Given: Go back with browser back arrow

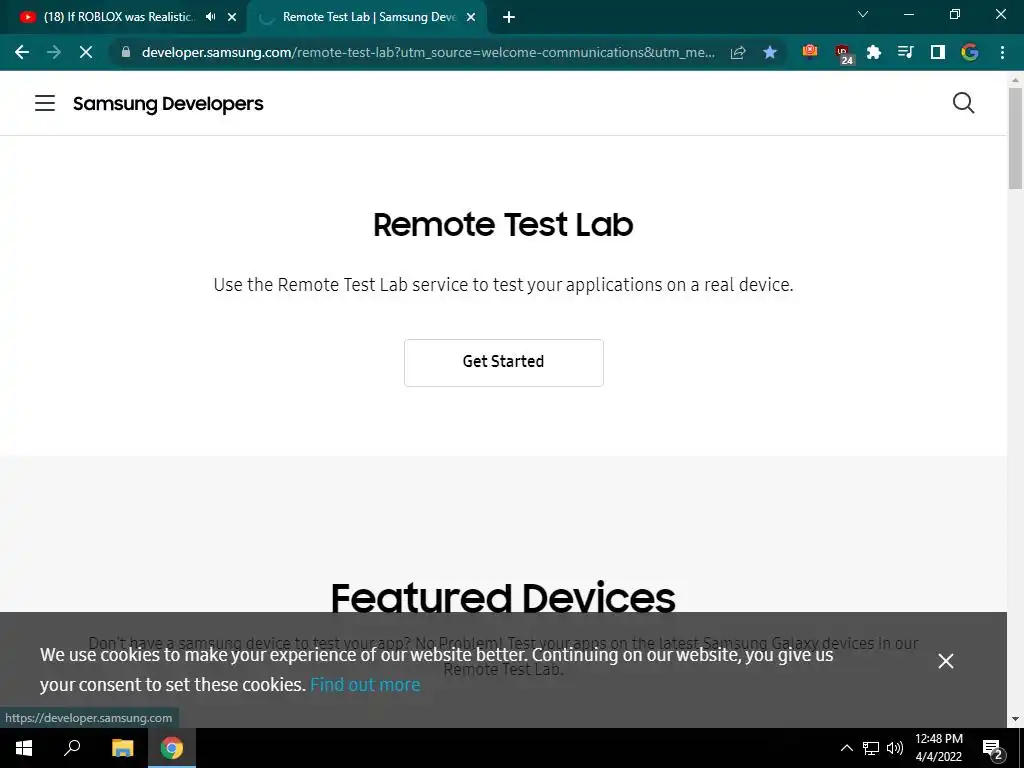Looking at the screenshot, I should pos(22,52).
